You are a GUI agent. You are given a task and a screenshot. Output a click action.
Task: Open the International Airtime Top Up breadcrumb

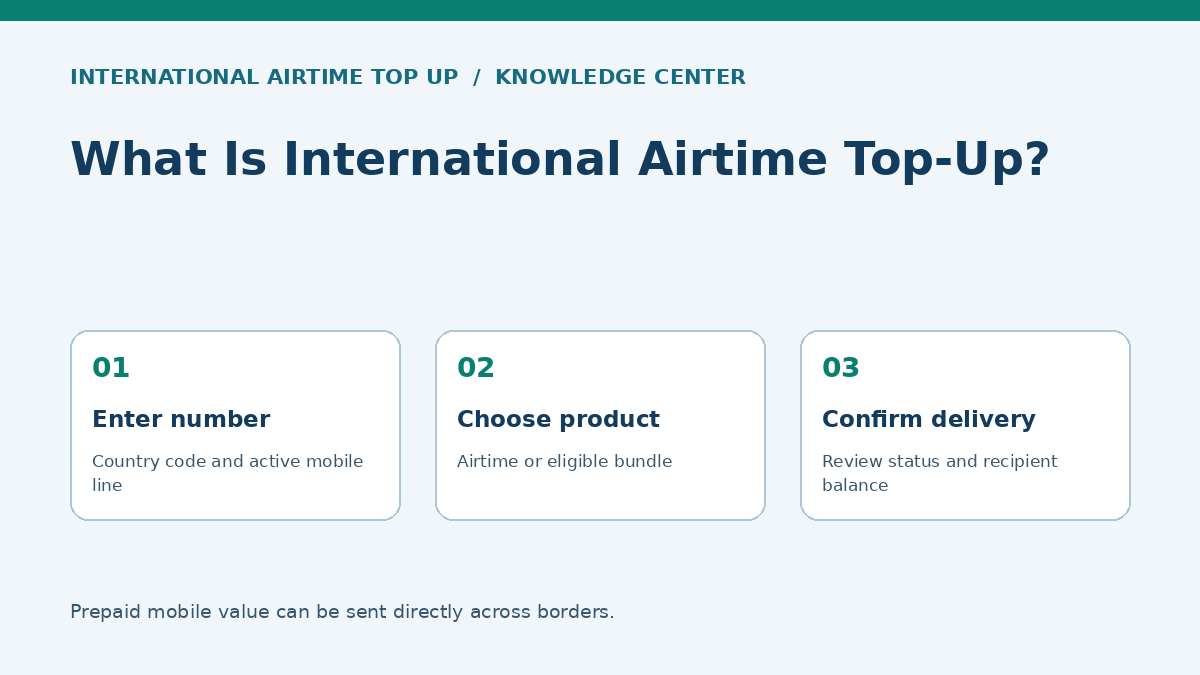point(264,78)
